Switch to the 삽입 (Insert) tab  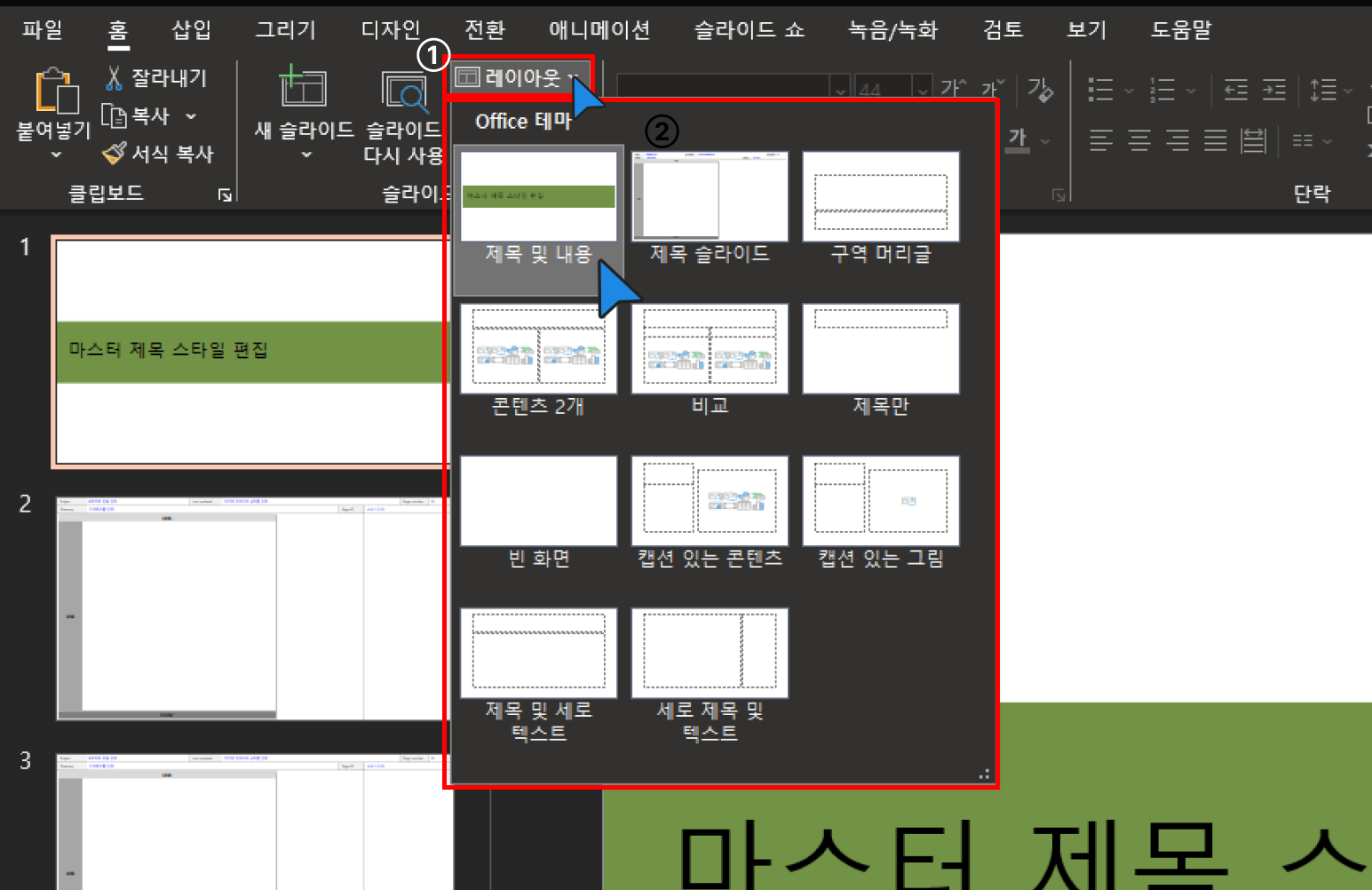[191, 30]
